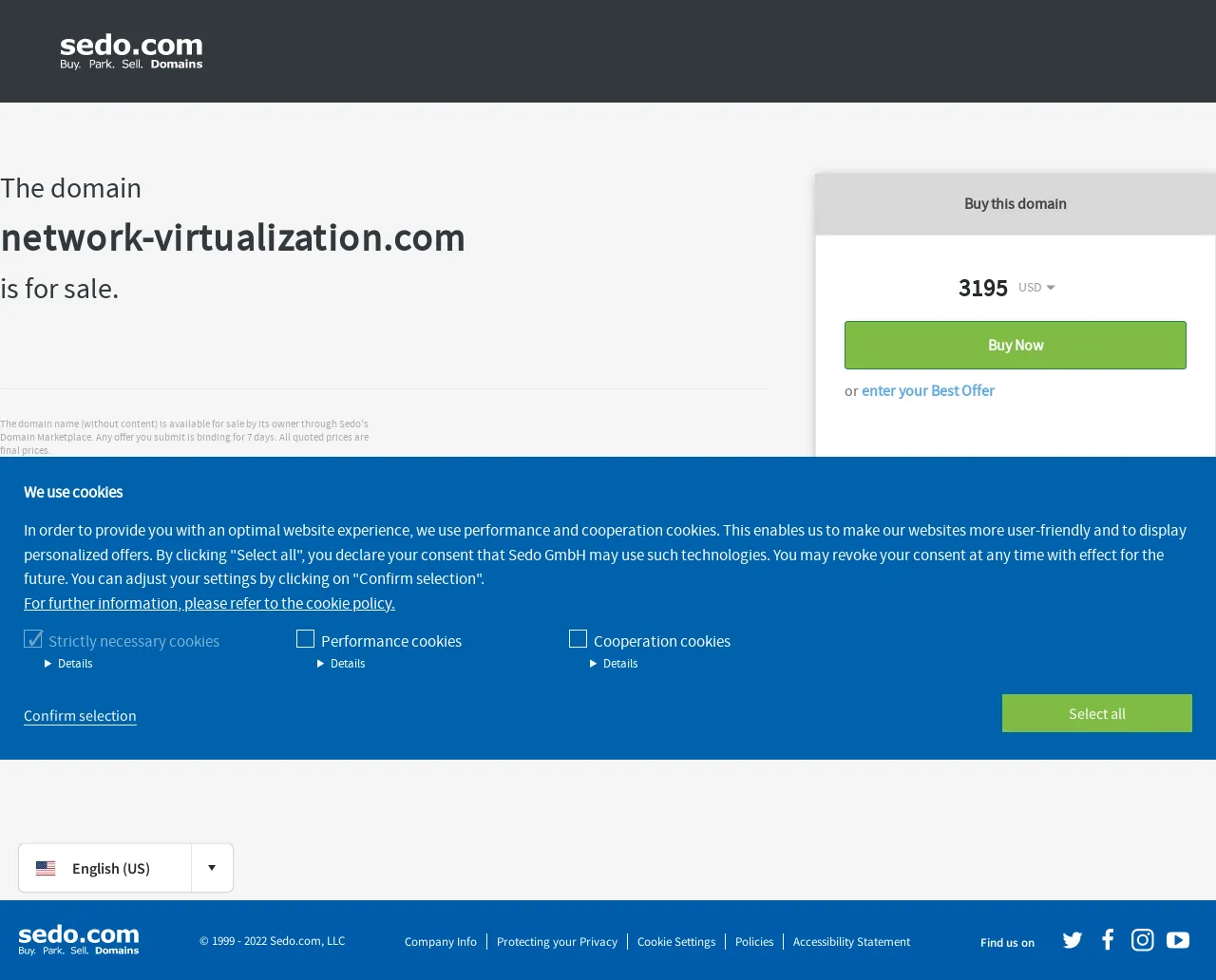
Task: Click the sedo.com logo in header
Action: click(x=131, y=51)
